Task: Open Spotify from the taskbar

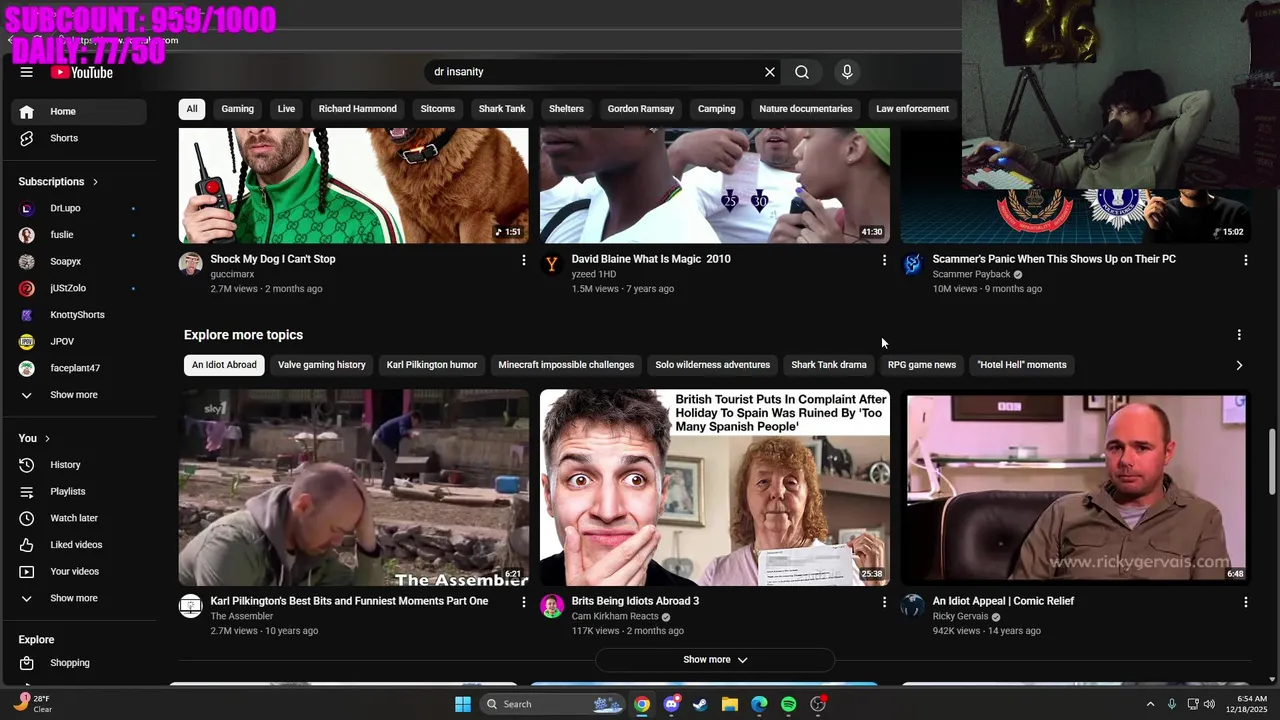Action: (x=789, y=704)
